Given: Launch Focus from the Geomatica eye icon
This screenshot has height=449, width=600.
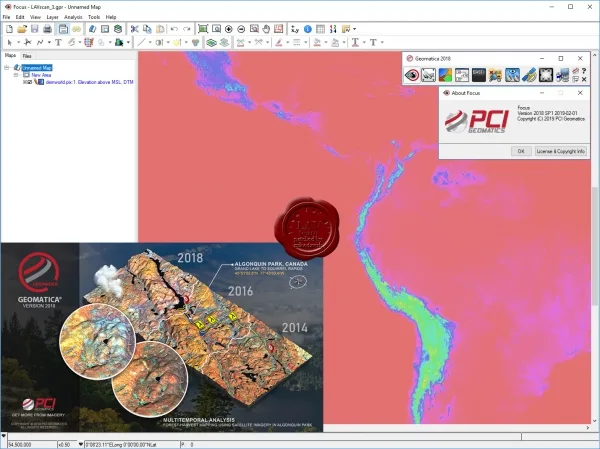Looking at the screenshot, I should pos(412,75).
